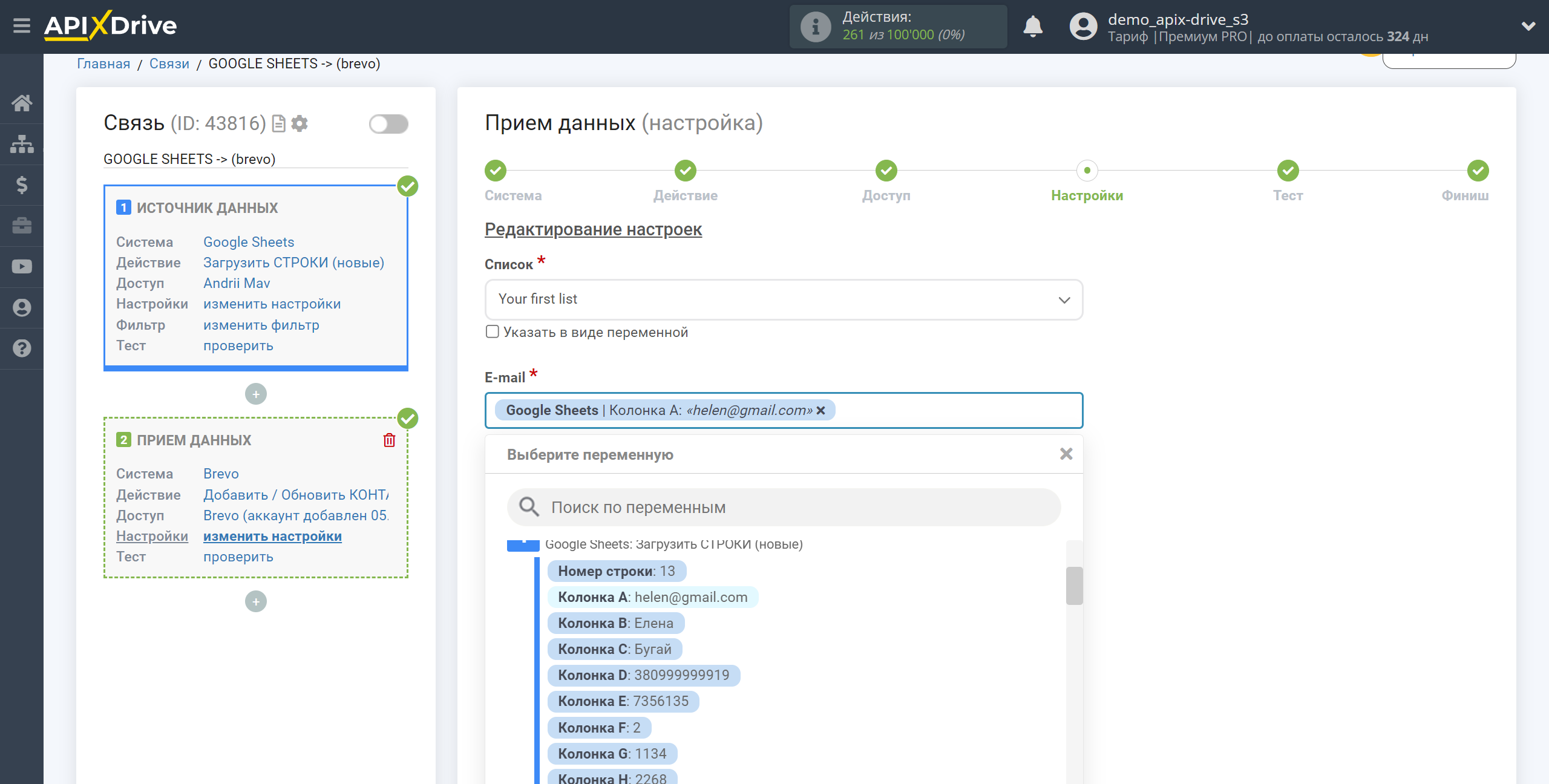Go to the Финиш step
The width and height of the screenshot is (1549, 784).
[x=1478, y=171]
